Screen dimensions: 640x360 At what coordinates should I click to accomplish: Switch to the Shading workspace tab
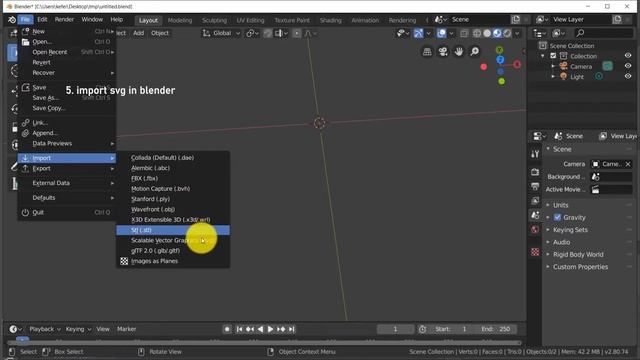330,20
